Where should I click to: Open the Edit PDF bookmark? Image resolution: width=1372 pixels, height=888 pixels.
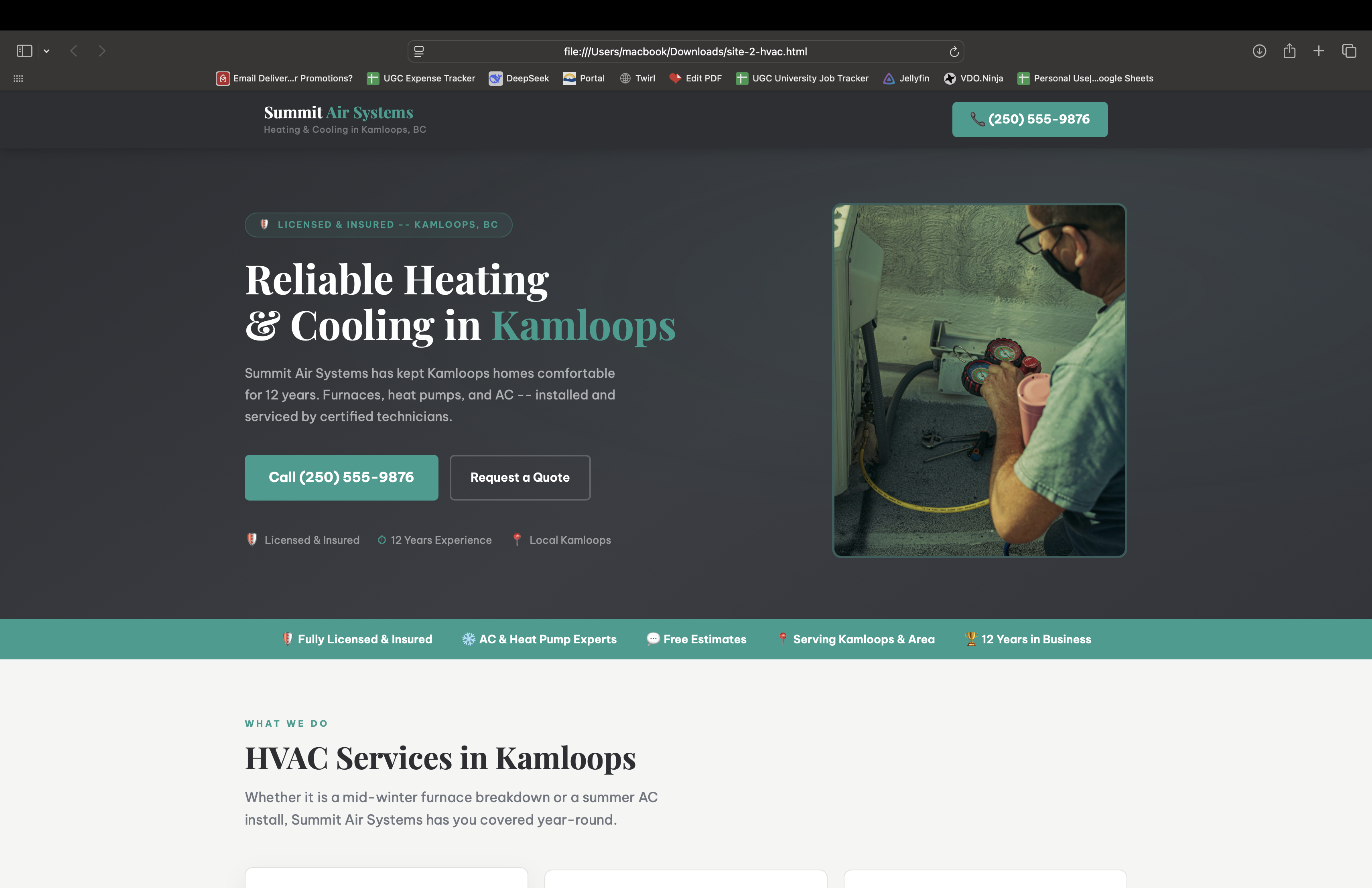click(695, 78)
